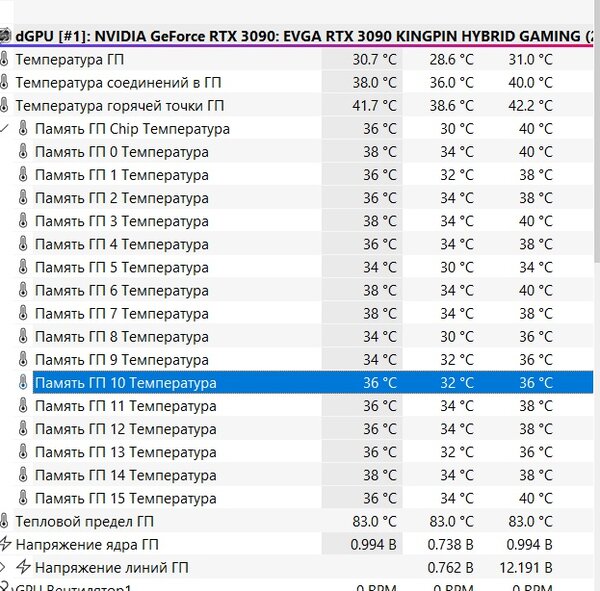Collapse the Память ГП Chip Температура group
Image resolution: width=600 pixels, height=591 pixels.
[4, 129]
